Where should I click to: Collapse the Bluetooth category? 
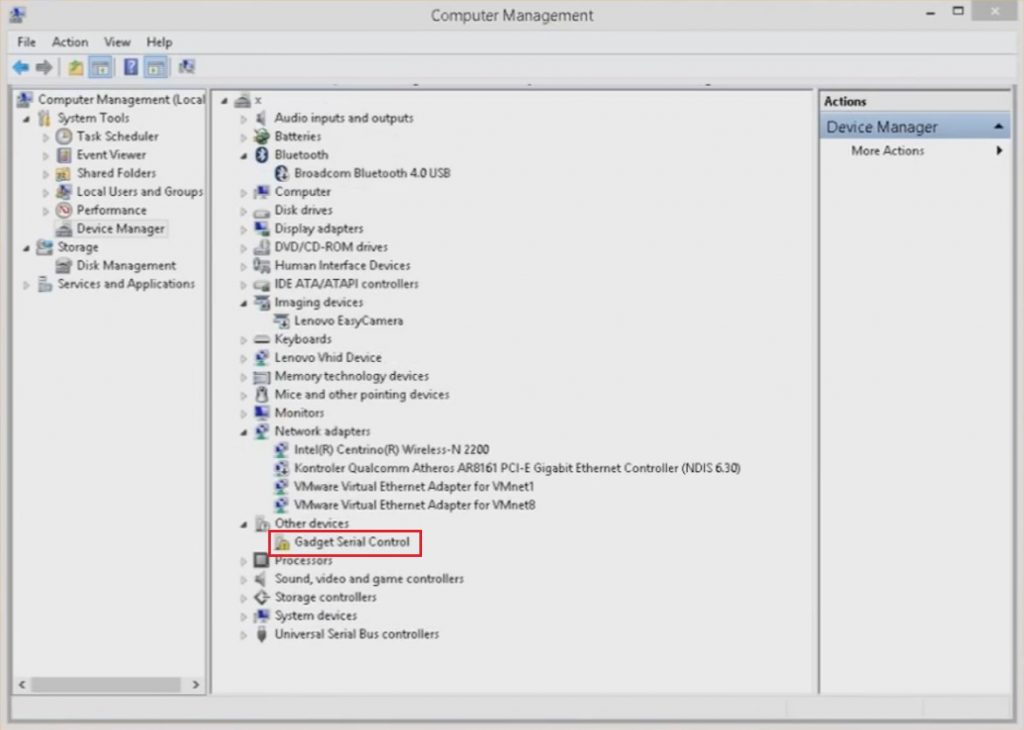(x=246, y=154)
